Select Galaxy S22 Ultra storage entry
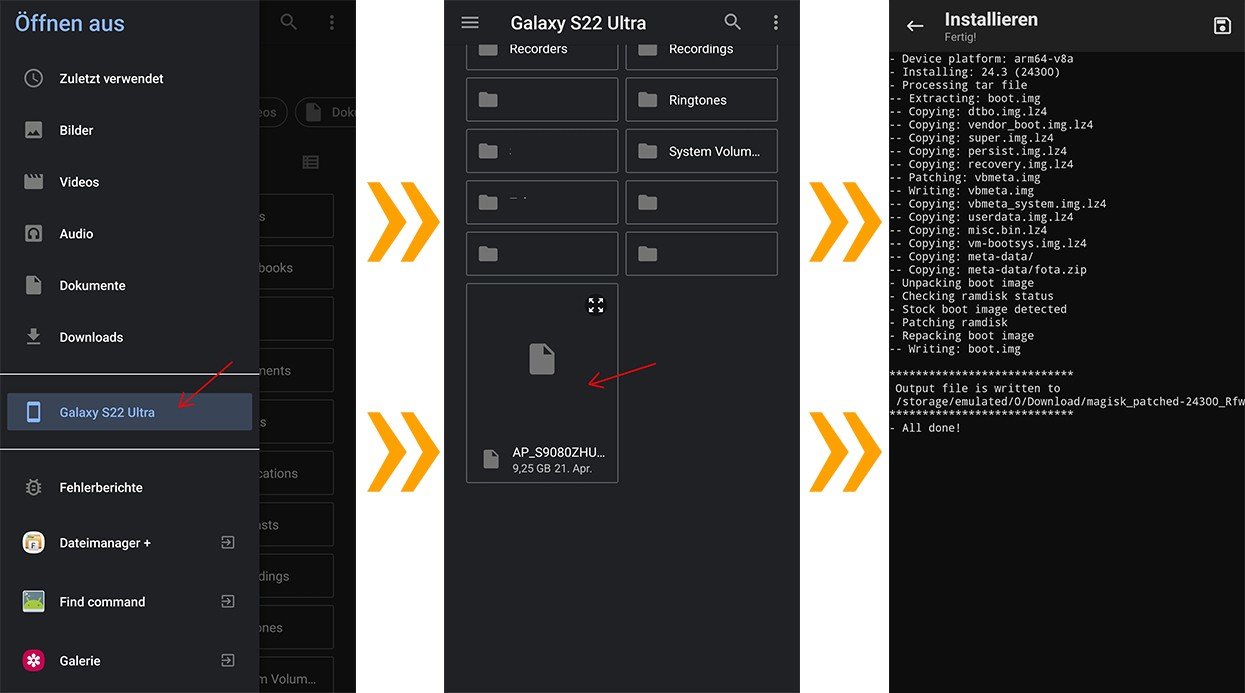1245x693 pixels. pos(129,412)
